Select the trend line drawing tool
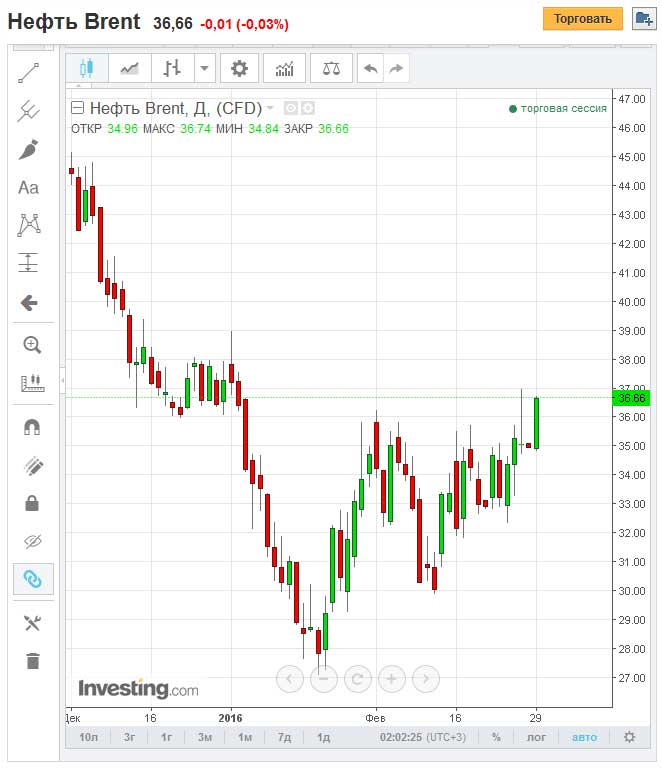 (28, 73)
